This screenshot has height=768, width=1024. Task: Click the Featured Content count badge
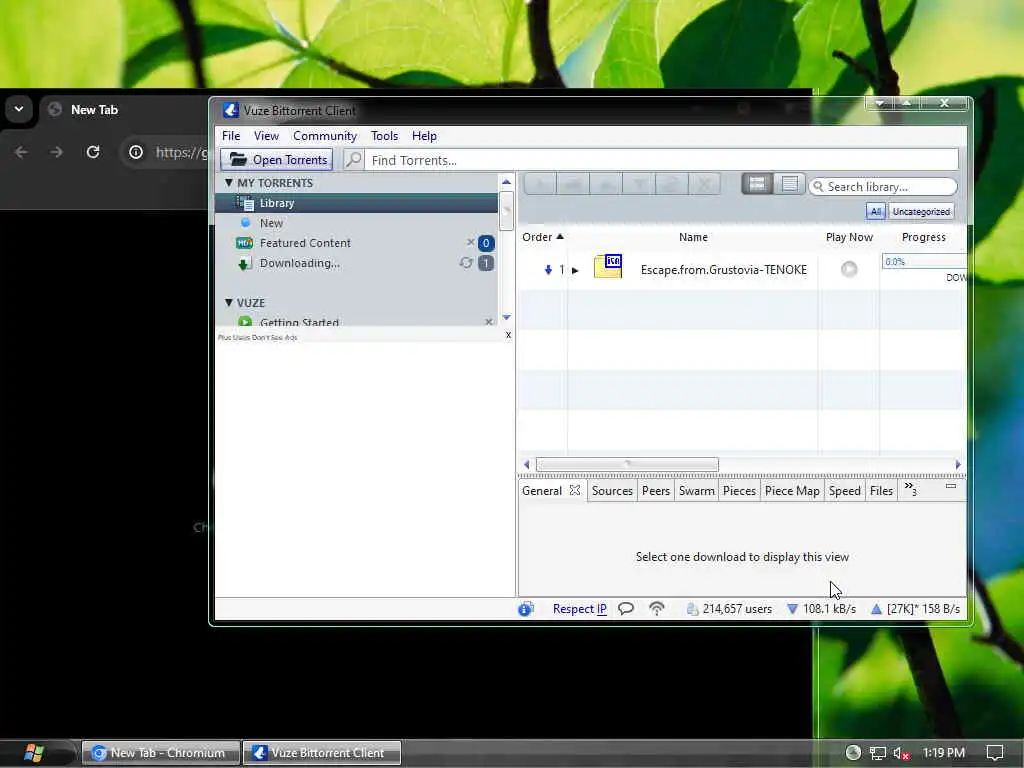click(486, 244)
